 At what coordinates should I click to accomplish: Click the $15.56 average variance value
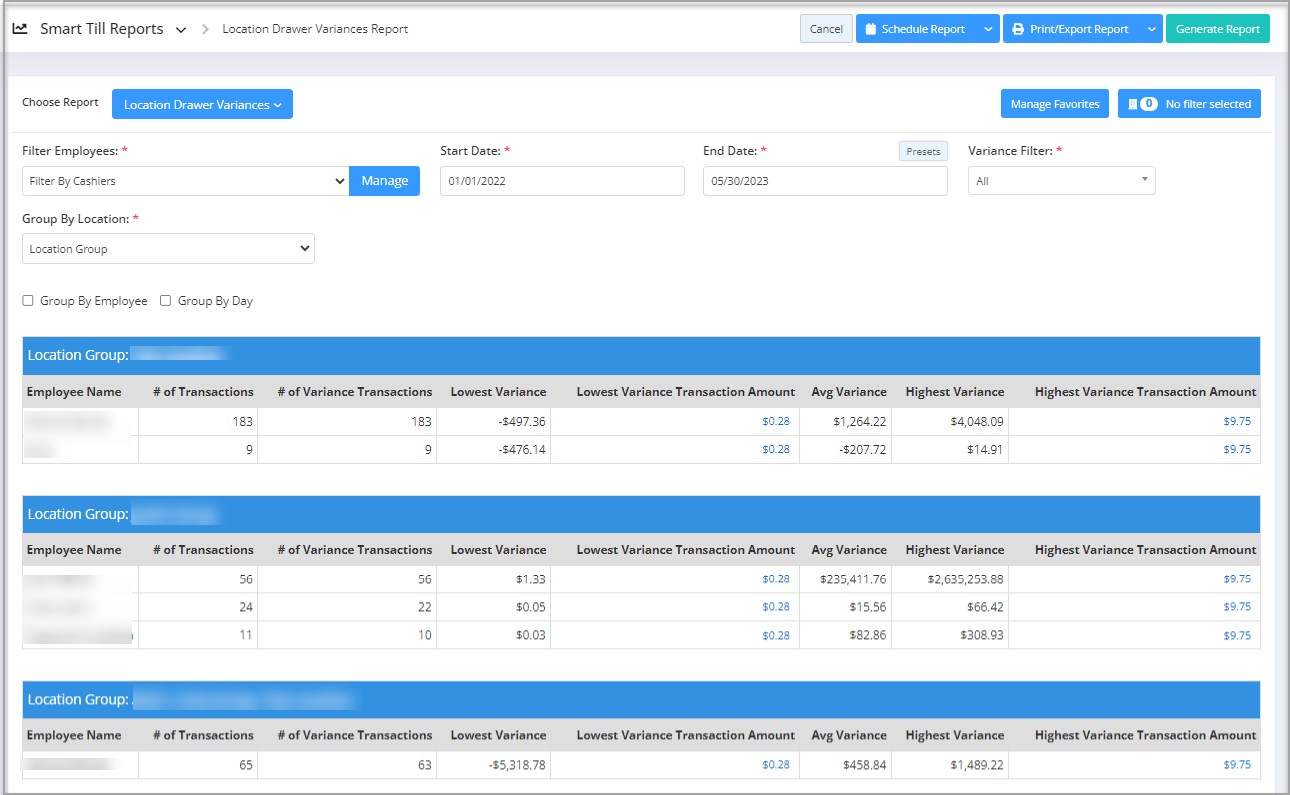coord(868,607)
